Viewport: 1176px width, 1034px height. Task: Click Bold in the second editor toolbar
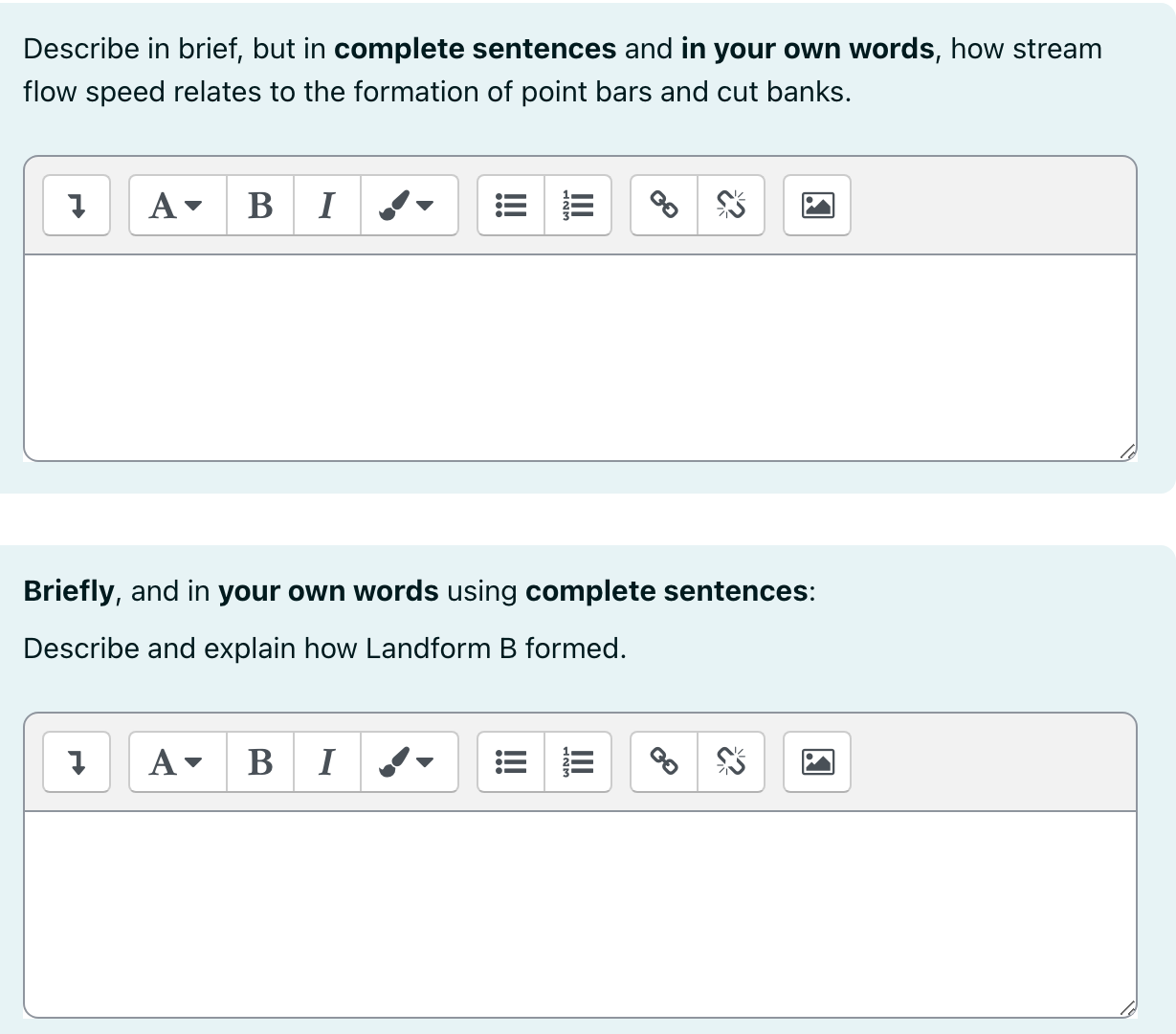(259, 761)
